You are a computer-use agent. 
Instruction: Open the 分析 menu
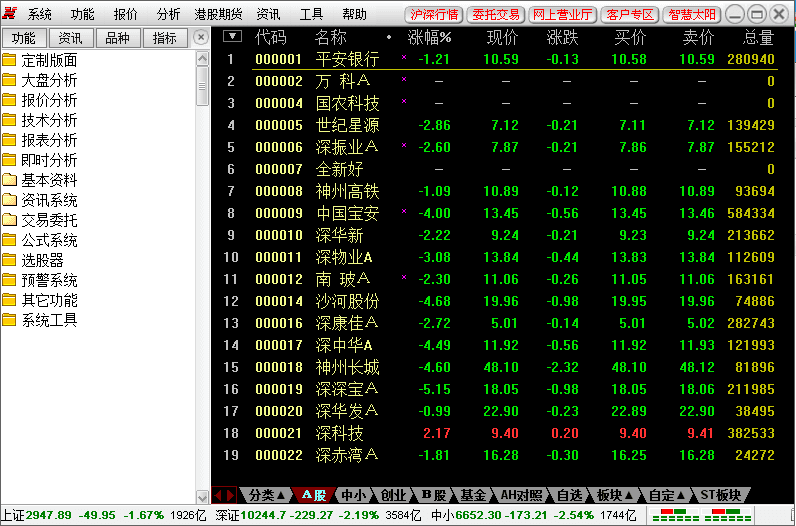(x=169, y=14)
